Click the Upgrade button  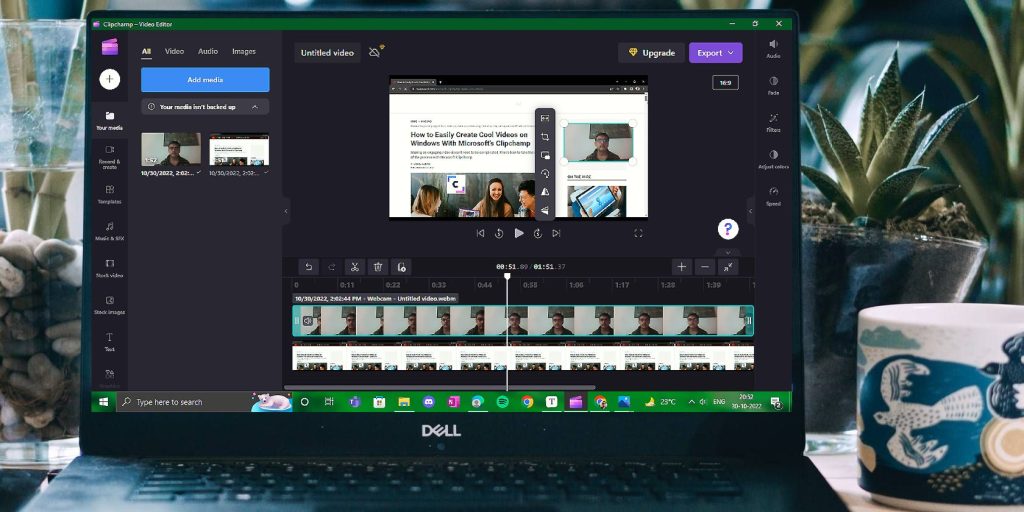pos(651,53)
